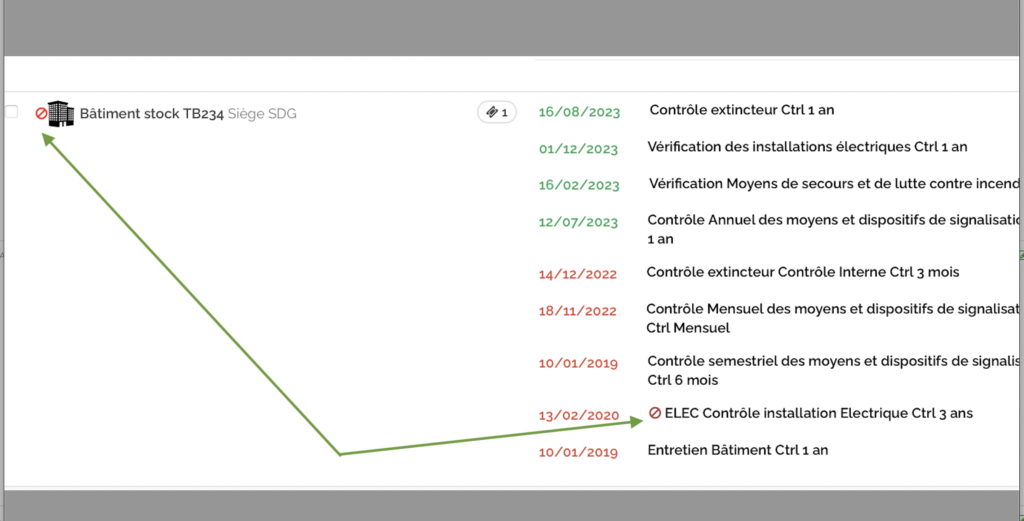Click the green date 16/08/2023
Viewport: 1024px width, 521px height.
pyautogui.click(x=579, y=112)
